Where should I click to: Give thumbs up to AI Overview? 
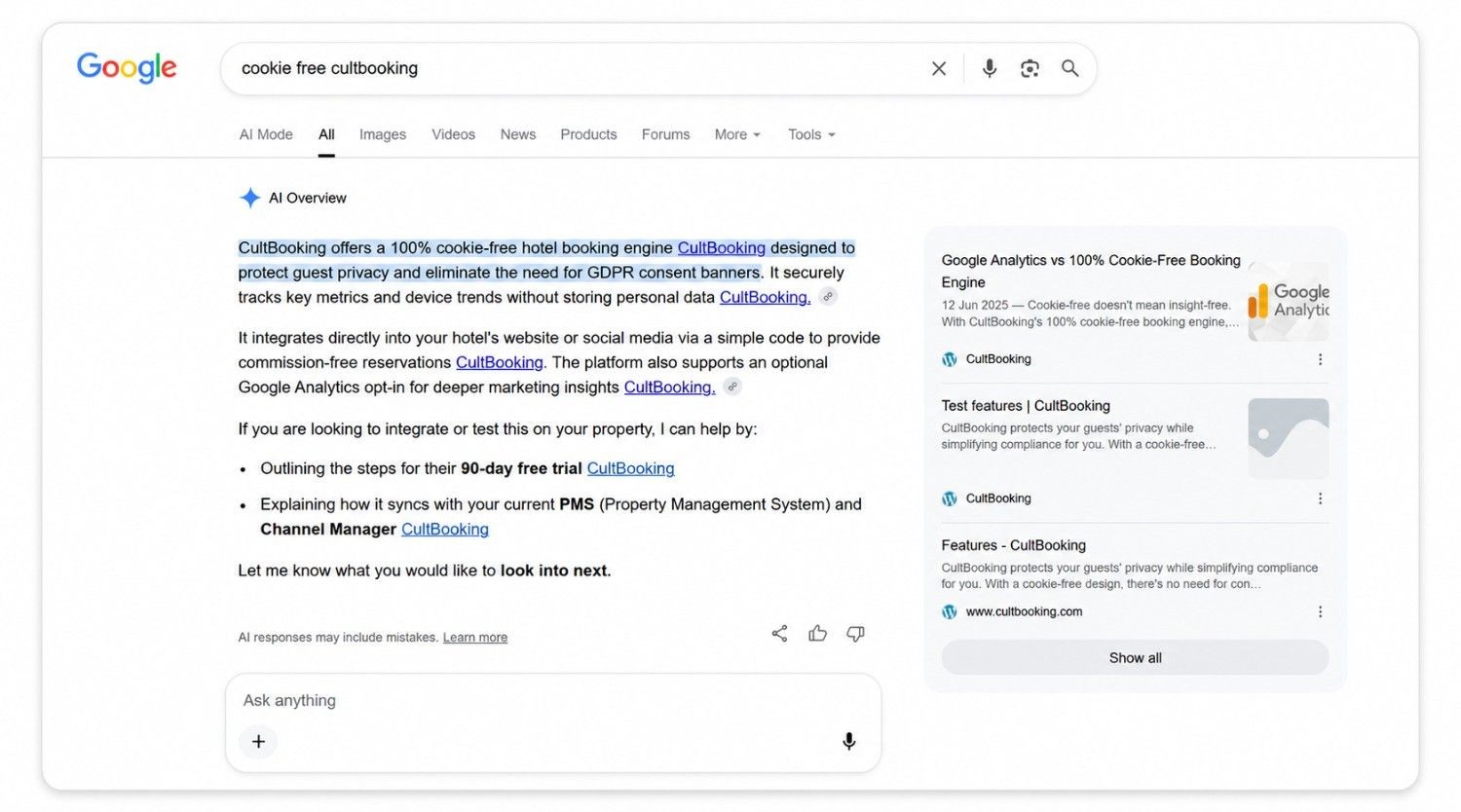tap(817, 634)
